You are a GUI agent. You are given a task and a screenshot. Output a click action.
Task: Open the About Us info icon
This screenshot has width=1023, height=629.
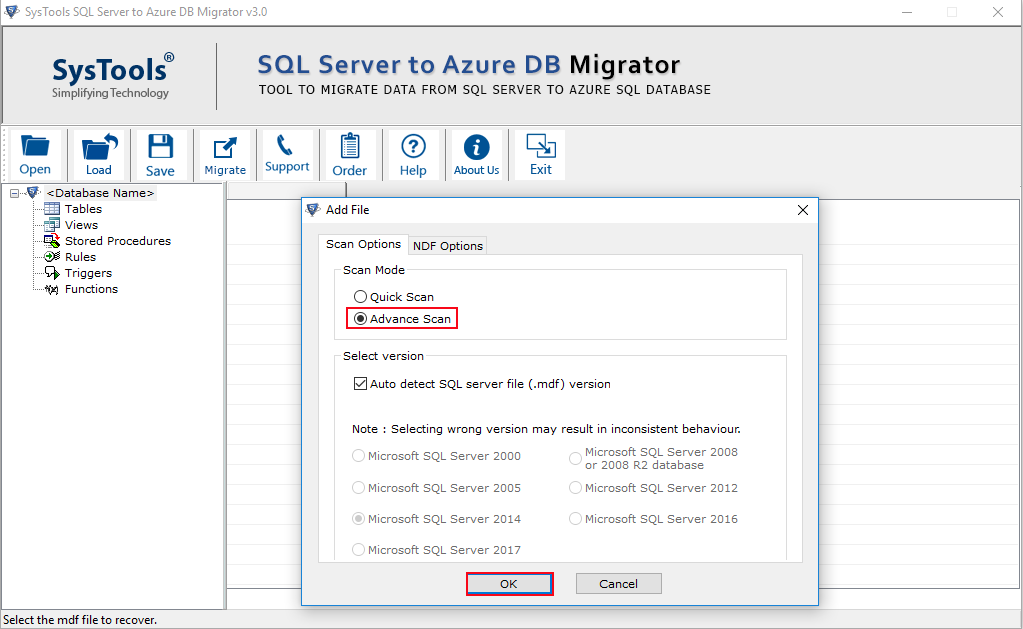pyautogui.click(x=477, y=154)
